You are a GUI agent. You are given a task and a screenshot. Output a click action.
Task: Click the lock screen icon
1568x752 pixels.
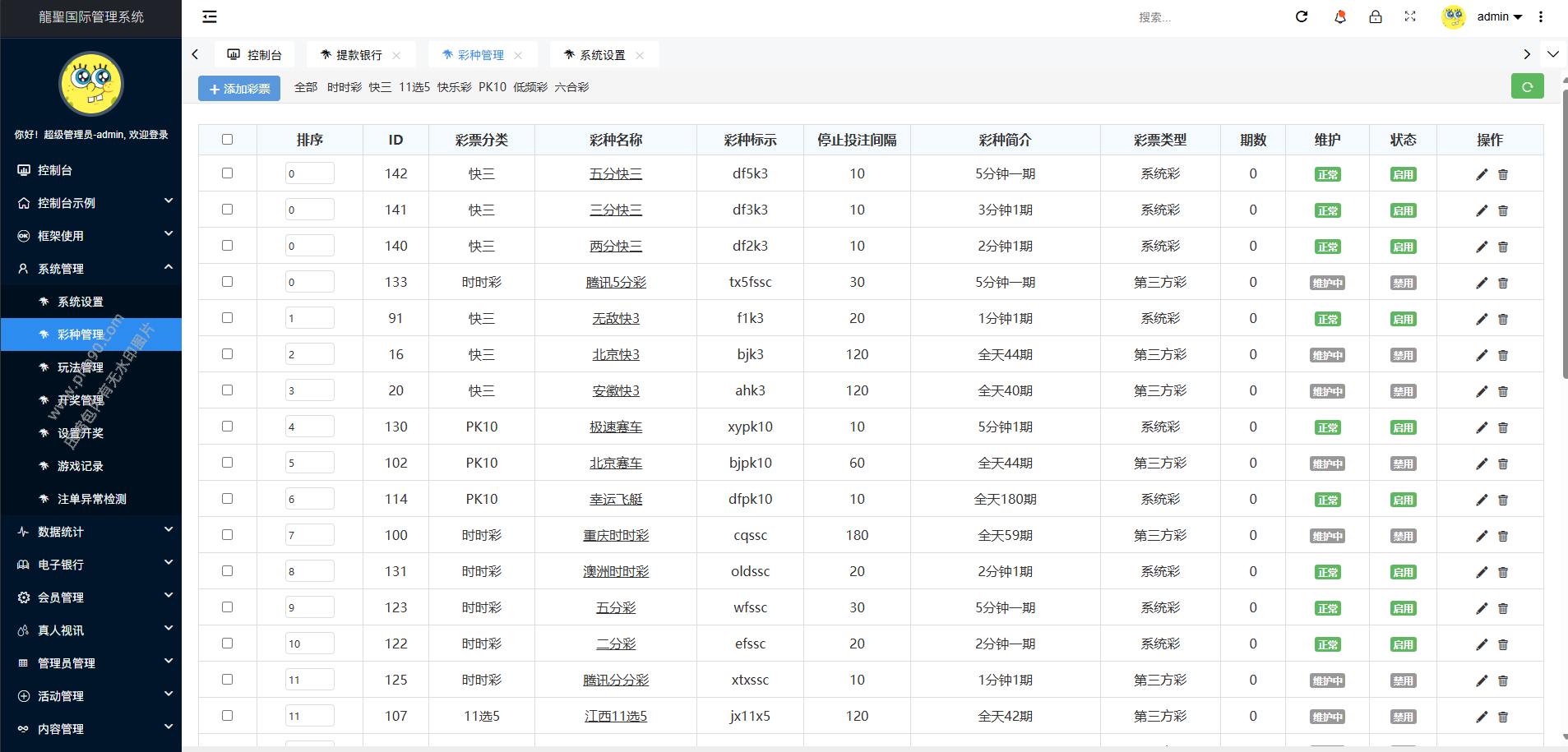1375,16
